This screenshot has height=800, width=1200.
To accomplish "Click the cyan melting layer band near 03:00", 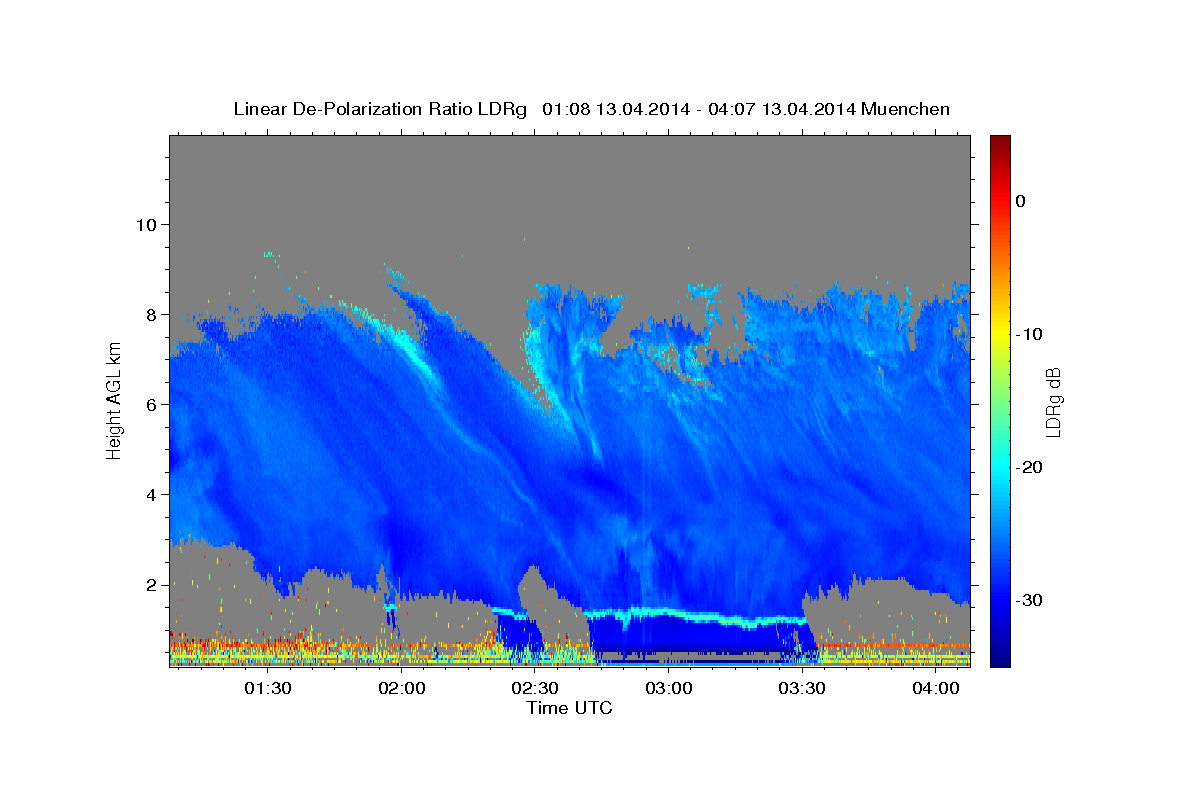I will click(x=668, y=613).
